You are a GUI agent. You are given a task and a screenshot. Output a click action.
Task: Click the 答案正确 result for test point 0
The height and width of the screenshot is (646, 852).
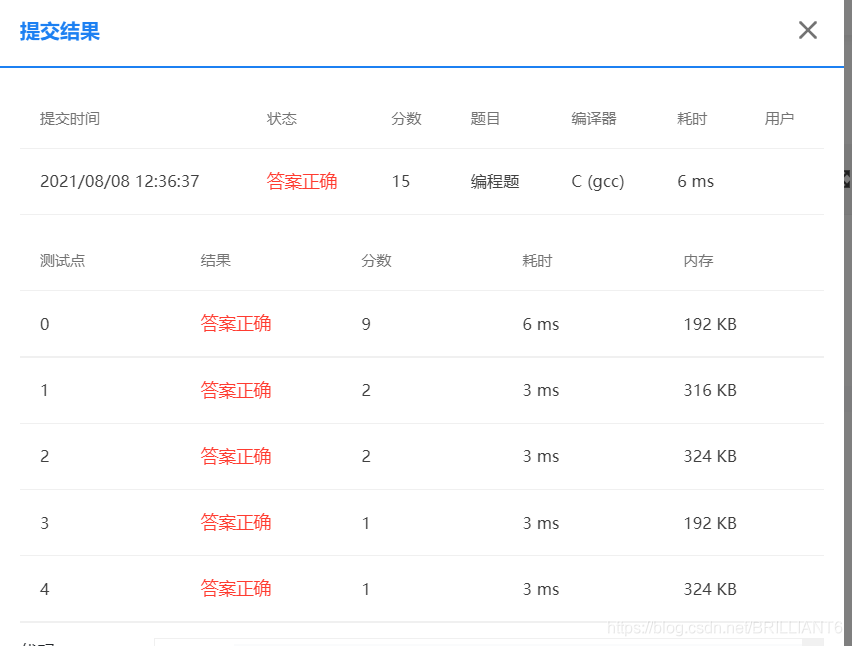coord(236,324)
